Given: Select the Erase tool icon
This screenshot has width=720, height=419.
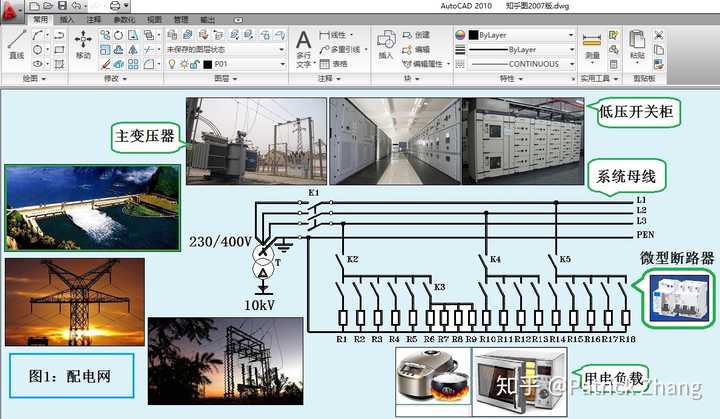Looking at the screenshot, I should [105, 64].
